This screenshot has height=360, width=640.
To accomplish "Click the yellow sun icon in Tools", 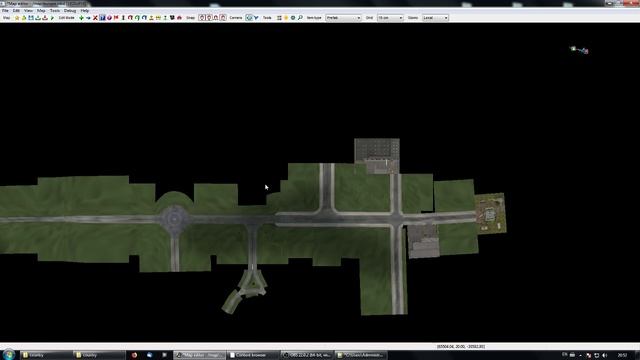I will click(286, 18).
